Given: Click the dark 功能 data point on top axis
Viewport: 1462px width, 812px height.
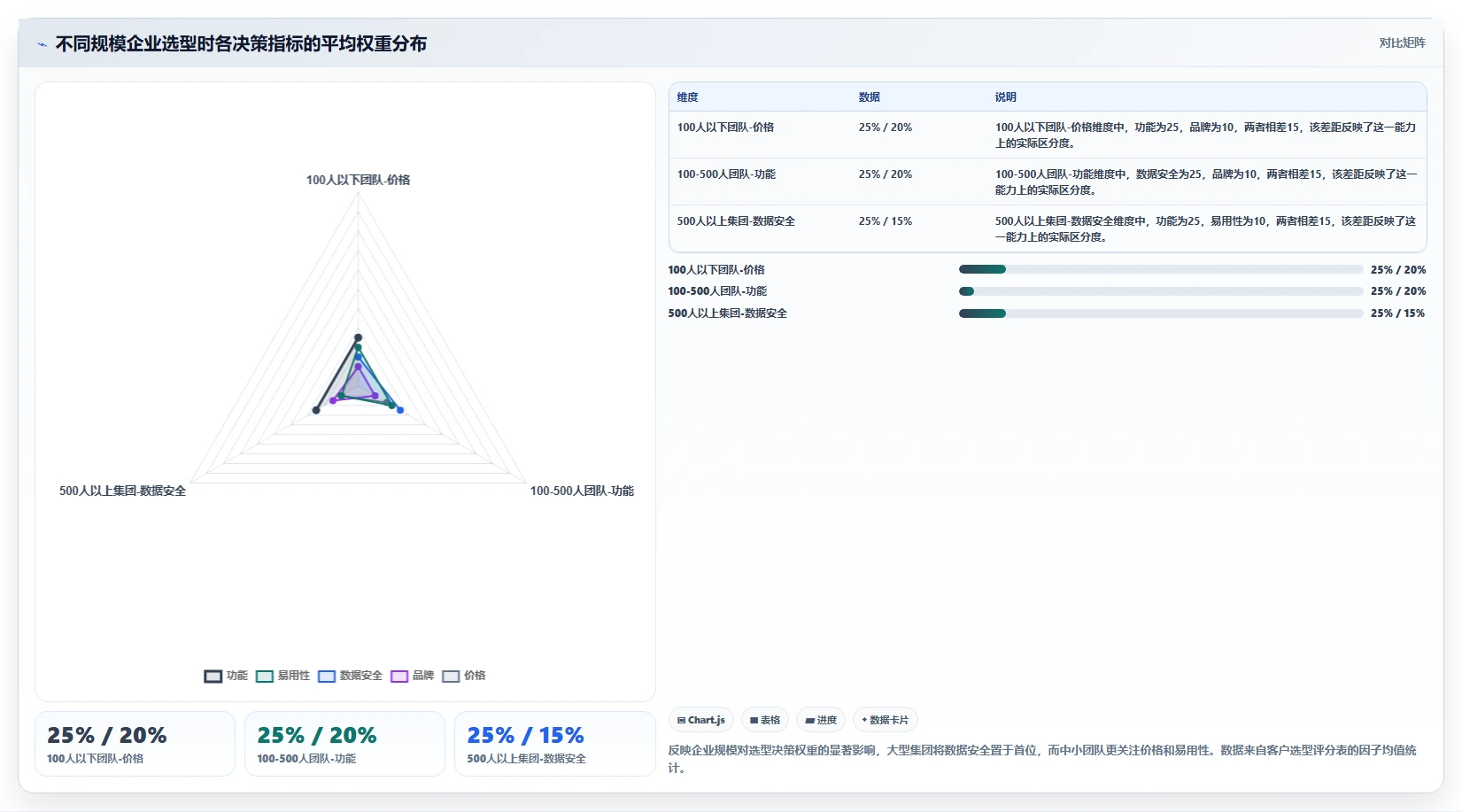Looking at the screenshot, I should pyautogui.click(x=358, y=337).
